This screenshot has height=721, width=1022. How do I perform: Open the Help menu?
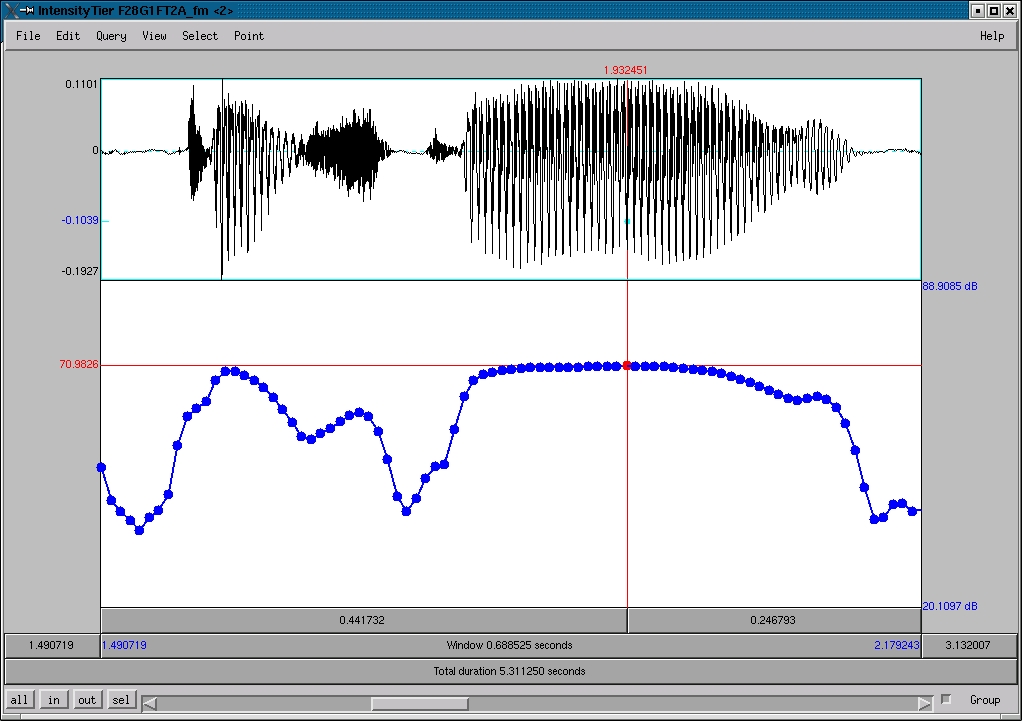[992, 36]
